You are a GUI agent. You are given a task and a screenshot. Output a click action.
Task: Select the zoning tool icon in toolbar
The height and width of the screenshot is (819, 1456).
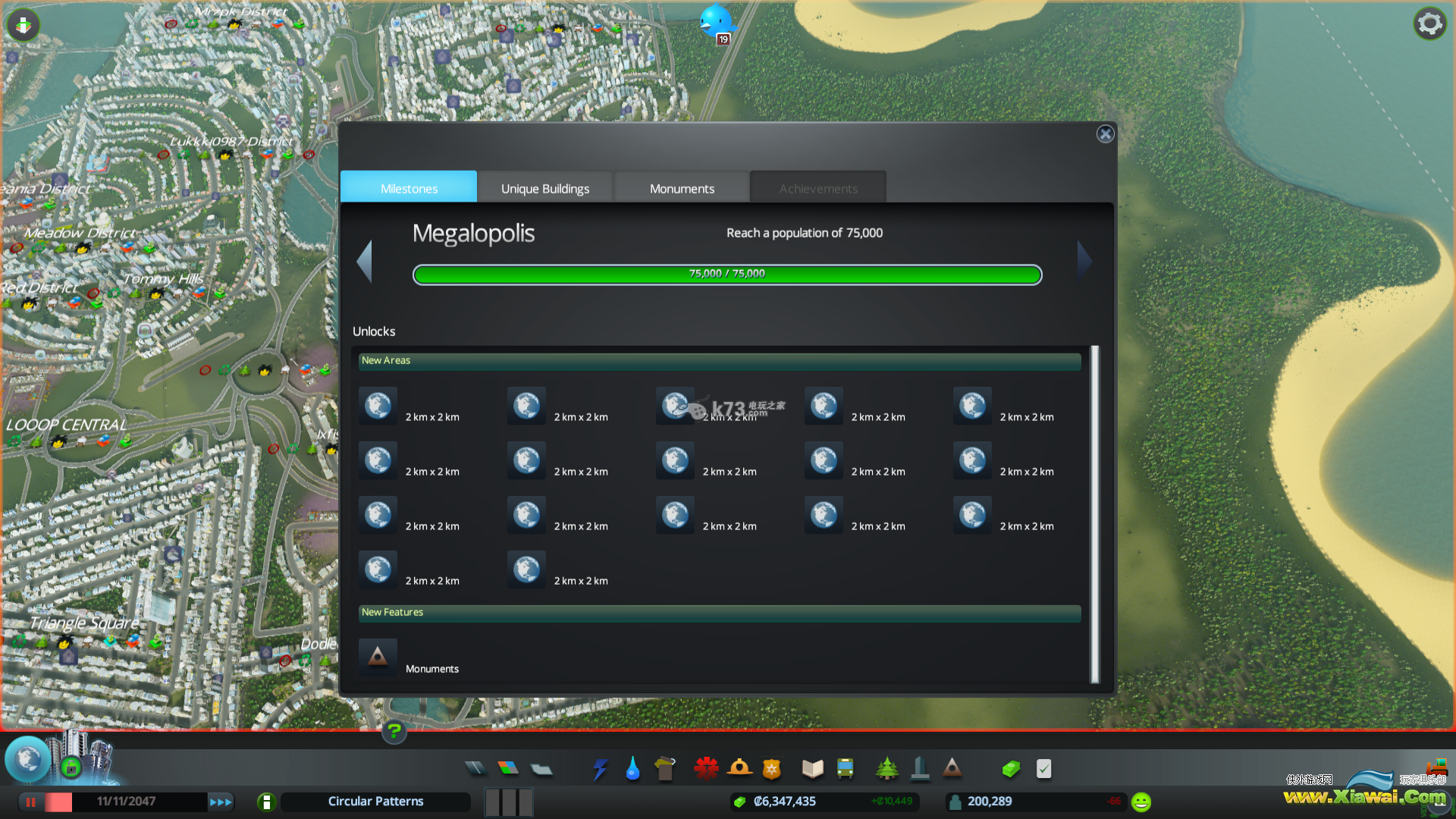(508, 768)
